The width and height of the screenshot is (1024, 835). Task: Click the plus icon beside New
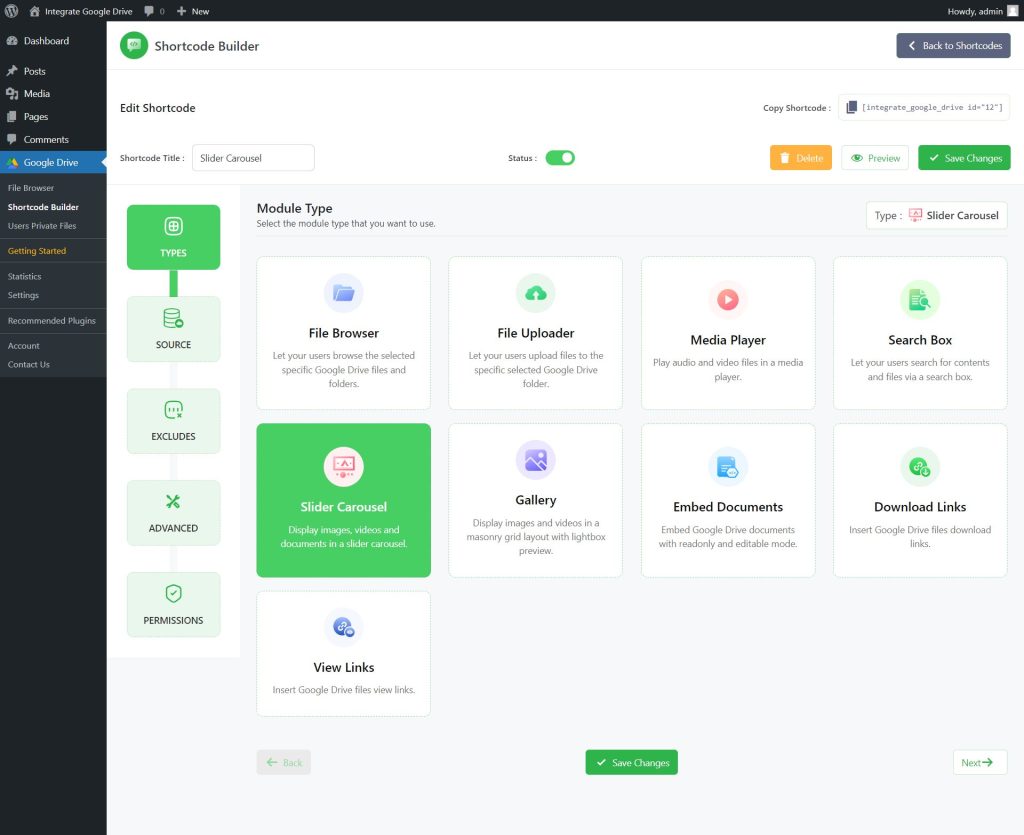tap(182, 11)
